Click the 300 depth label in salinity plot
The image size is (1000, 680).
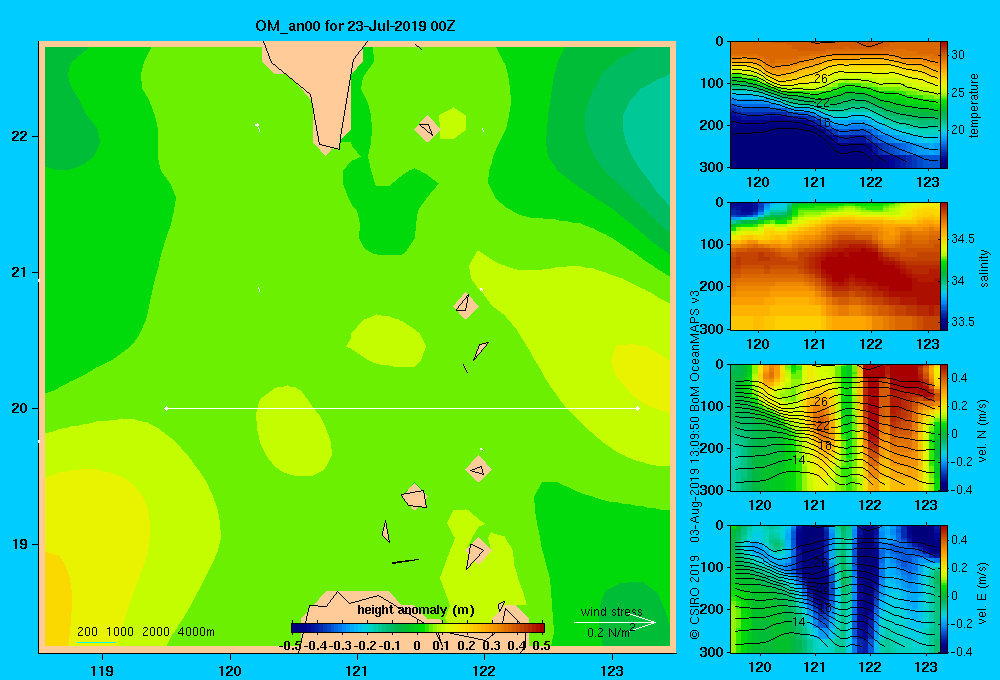point(713,329)
